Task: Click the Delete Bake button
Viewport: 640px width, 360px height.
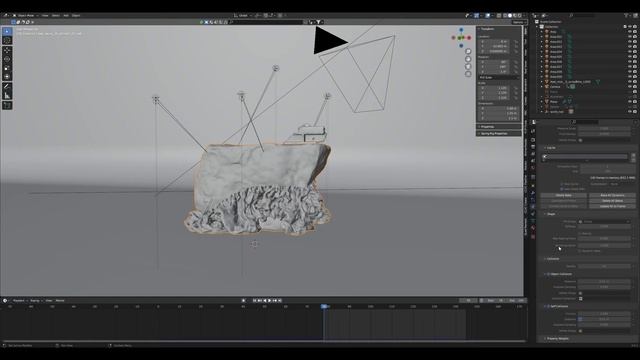Action: click(x=564, y=195)
